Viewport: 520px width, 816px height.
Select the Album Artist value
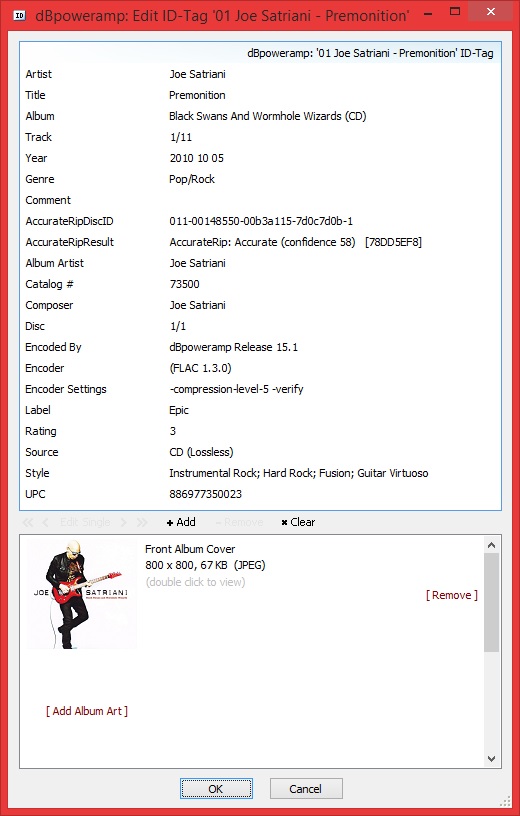click(x=197, y=263)
